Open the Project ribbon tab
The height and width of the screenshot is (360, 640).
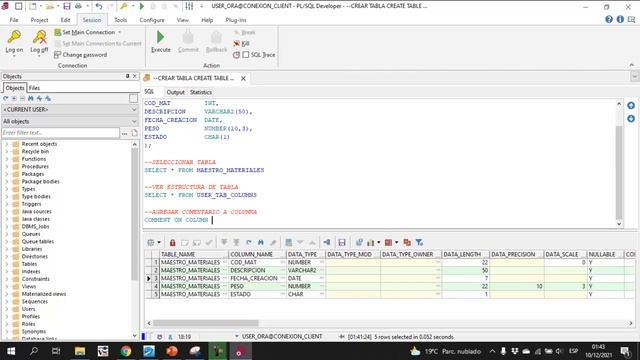[39, 20]
